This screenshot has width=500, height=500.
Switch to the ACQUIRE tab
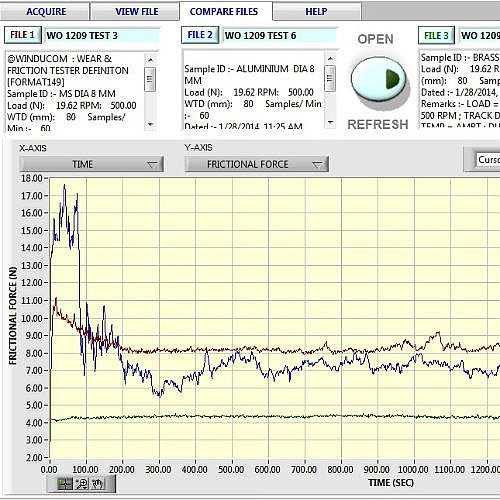click(x=46, y=12)
